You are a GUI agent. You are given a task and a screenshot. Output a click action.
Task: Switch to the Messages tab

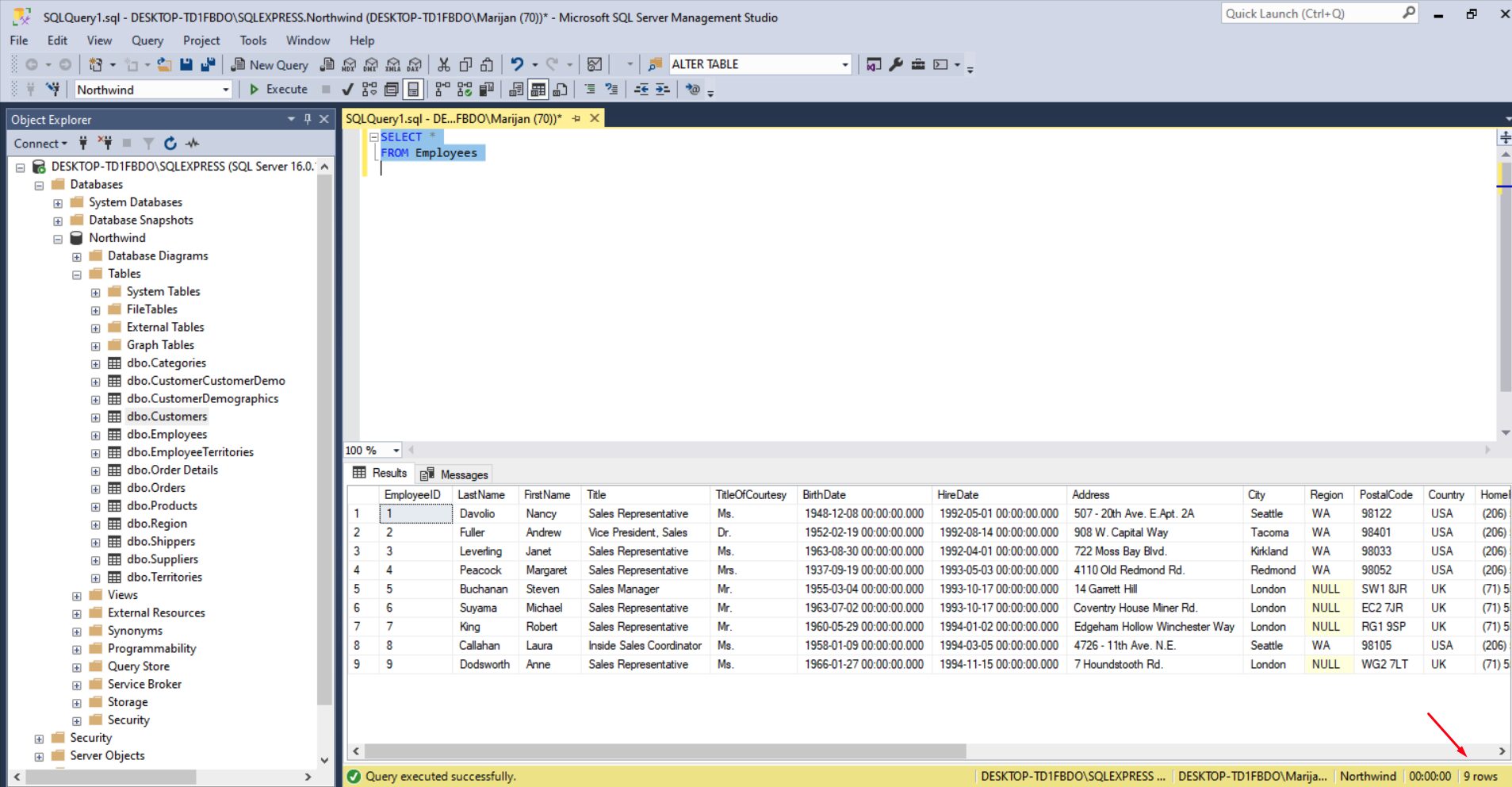454,474
